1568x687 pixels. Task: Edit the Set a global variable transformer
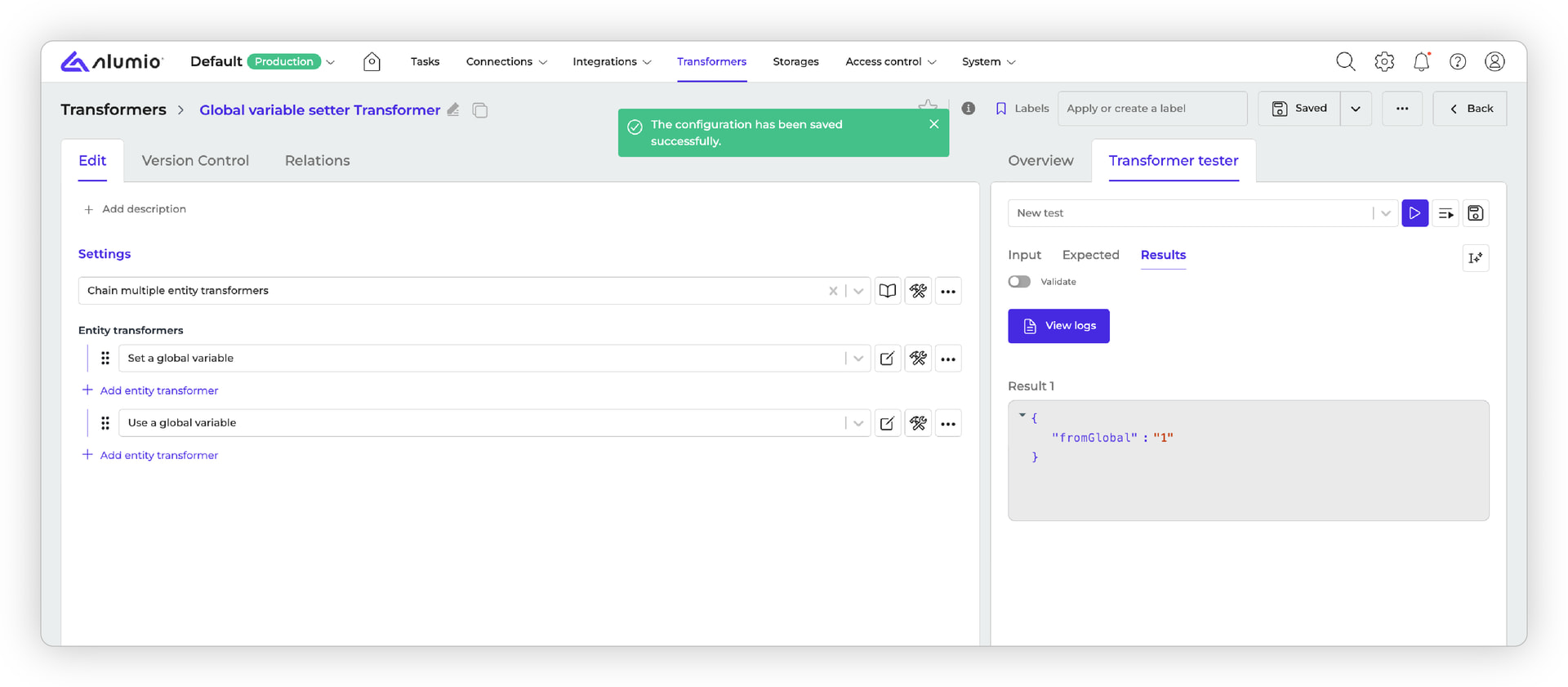(887, 359)
